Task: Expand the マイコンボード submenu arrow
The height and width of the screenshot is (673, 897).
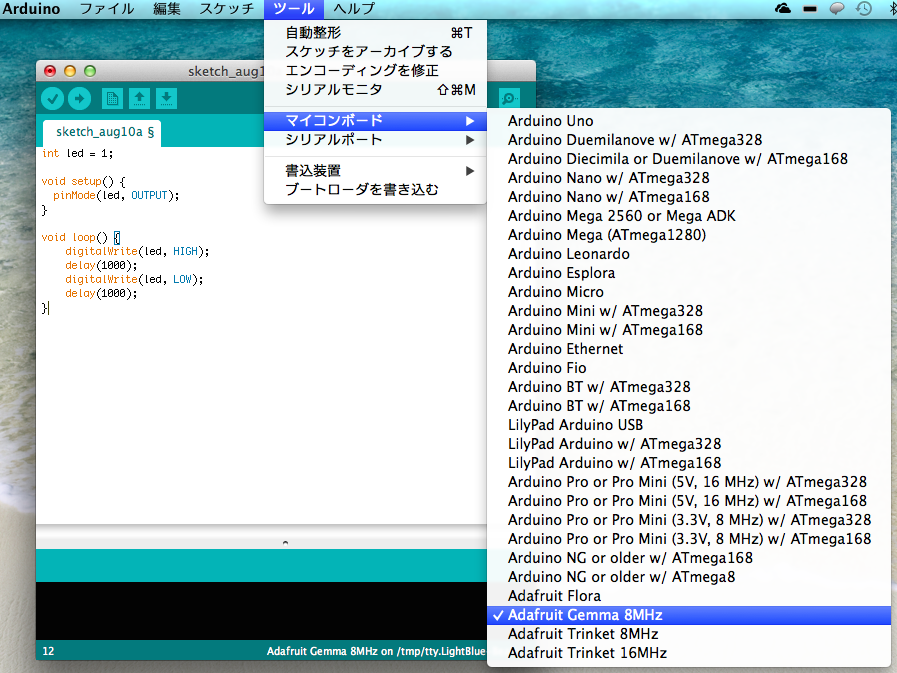Action: (470, 121)
